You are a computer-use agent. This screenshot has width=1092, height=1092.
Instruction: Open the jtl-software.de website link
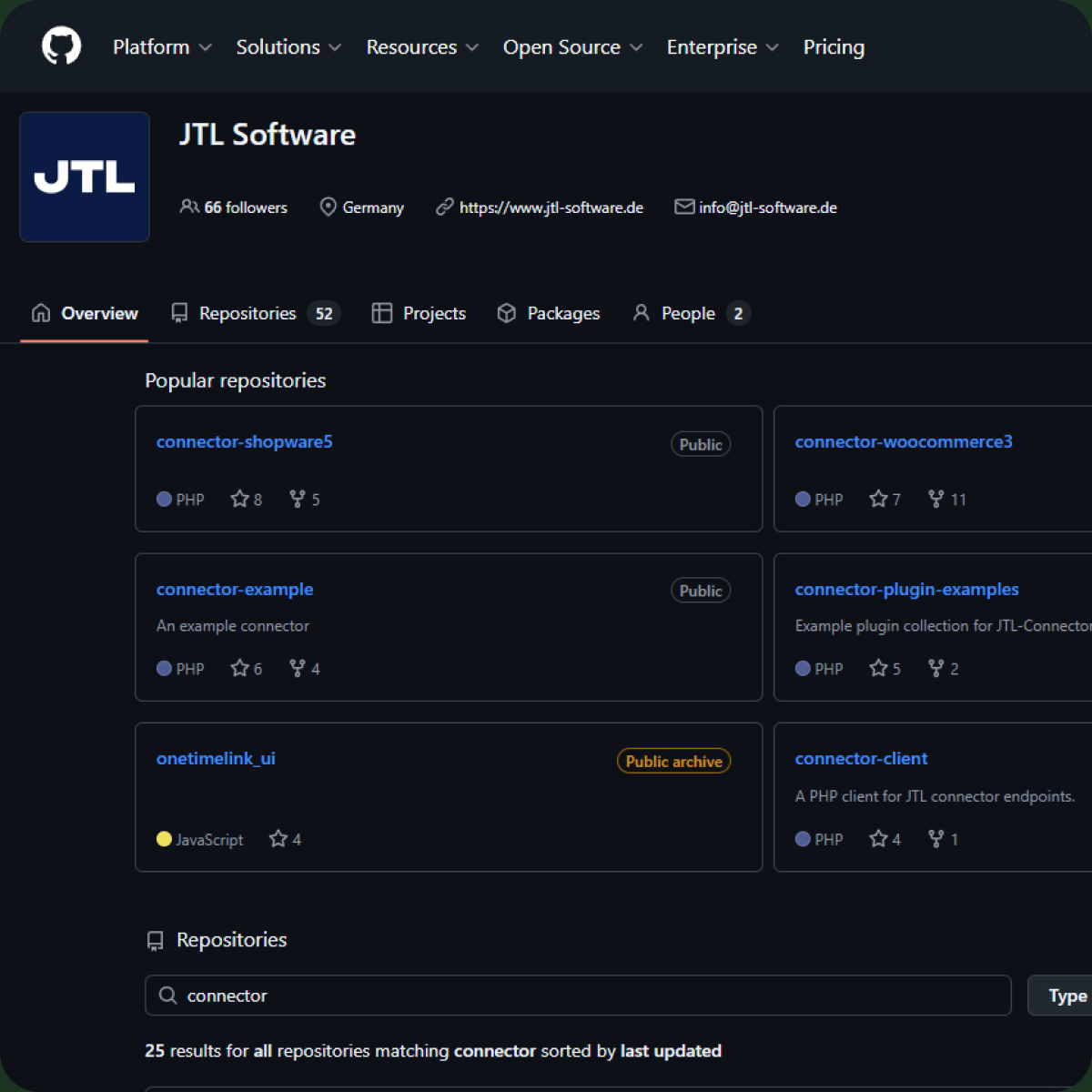[551, 207]
